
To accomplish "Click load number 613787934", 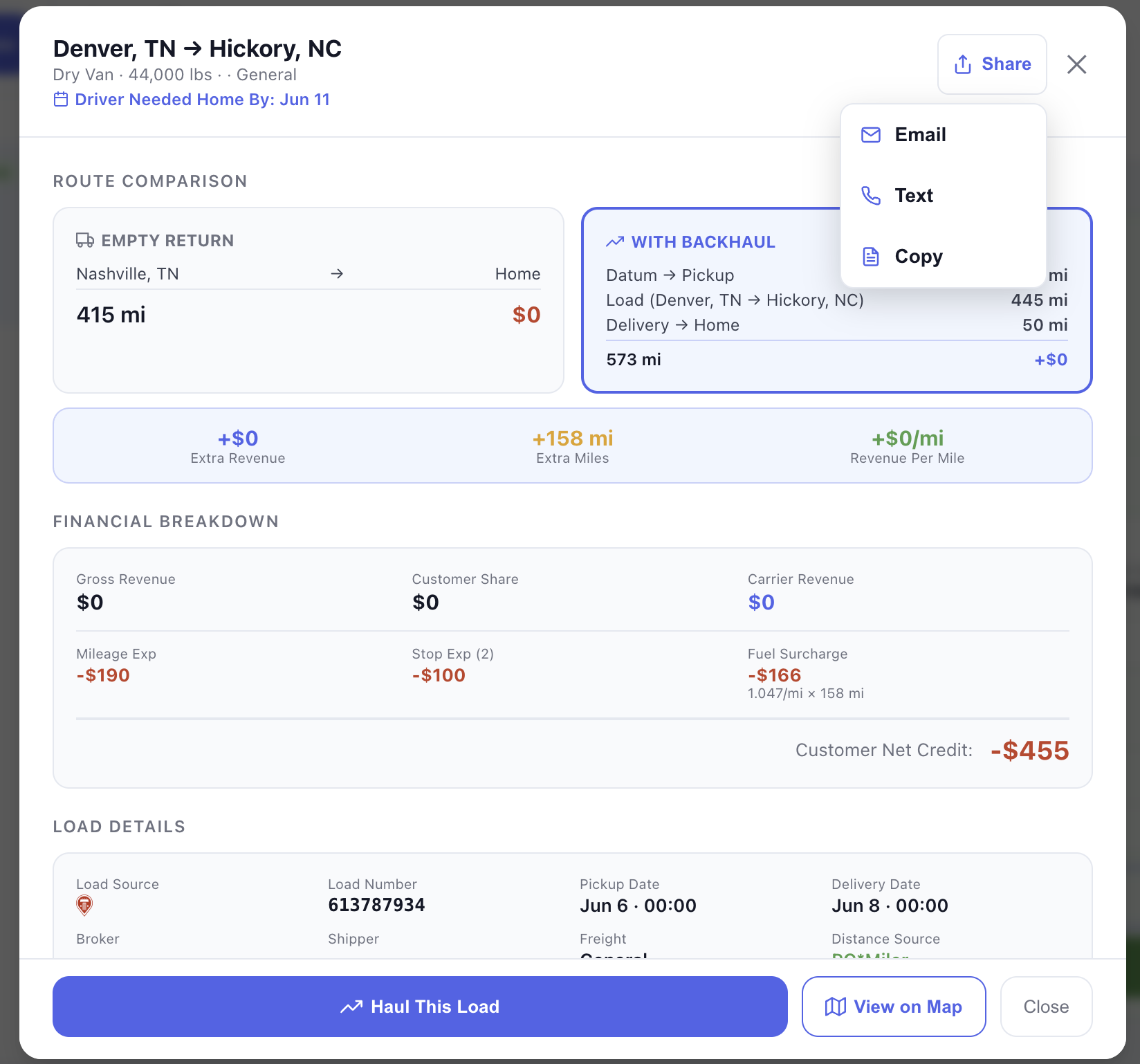I will click(x=376, y=906).
